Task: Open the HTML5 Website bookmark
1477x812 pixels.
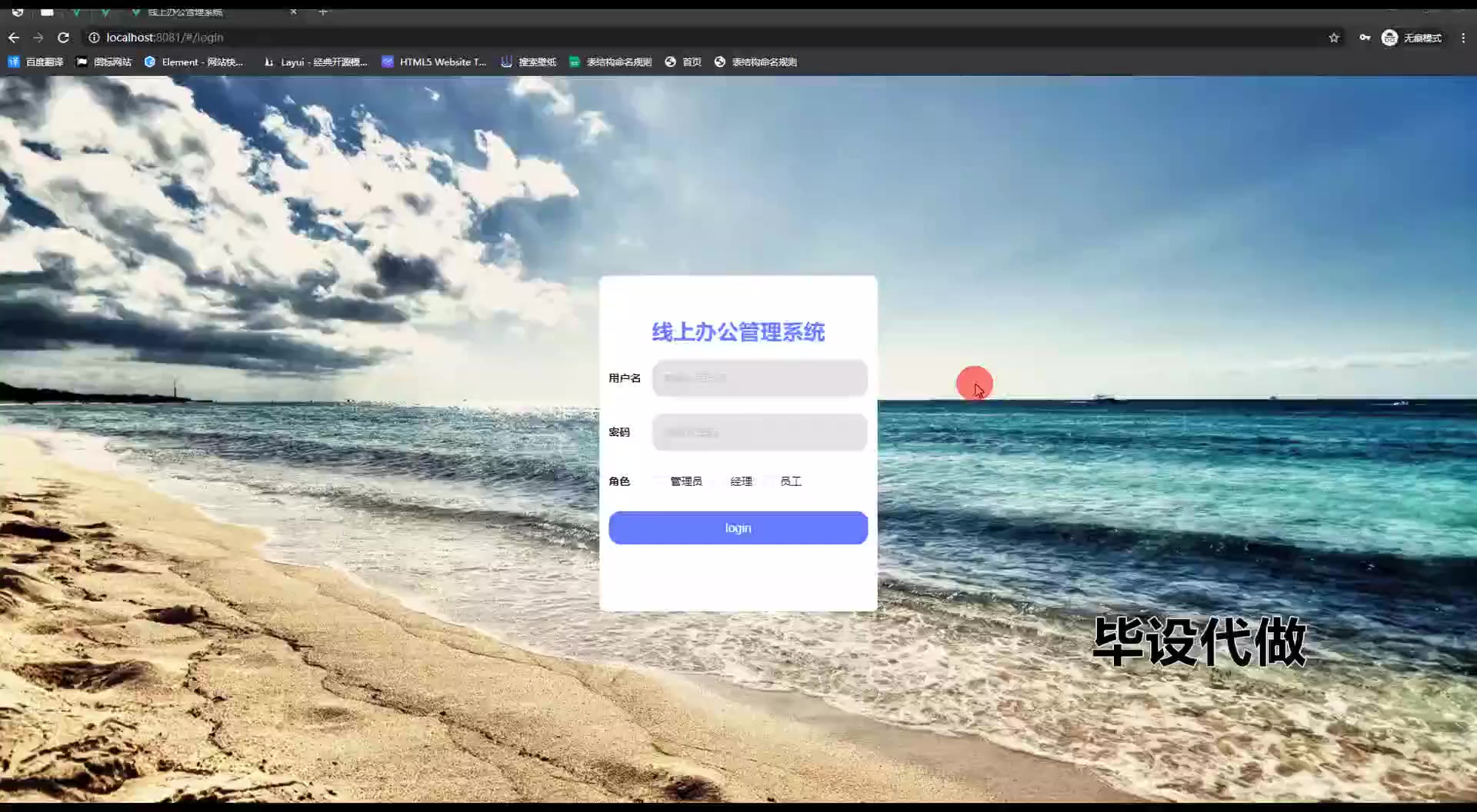Action: (434, 62)
